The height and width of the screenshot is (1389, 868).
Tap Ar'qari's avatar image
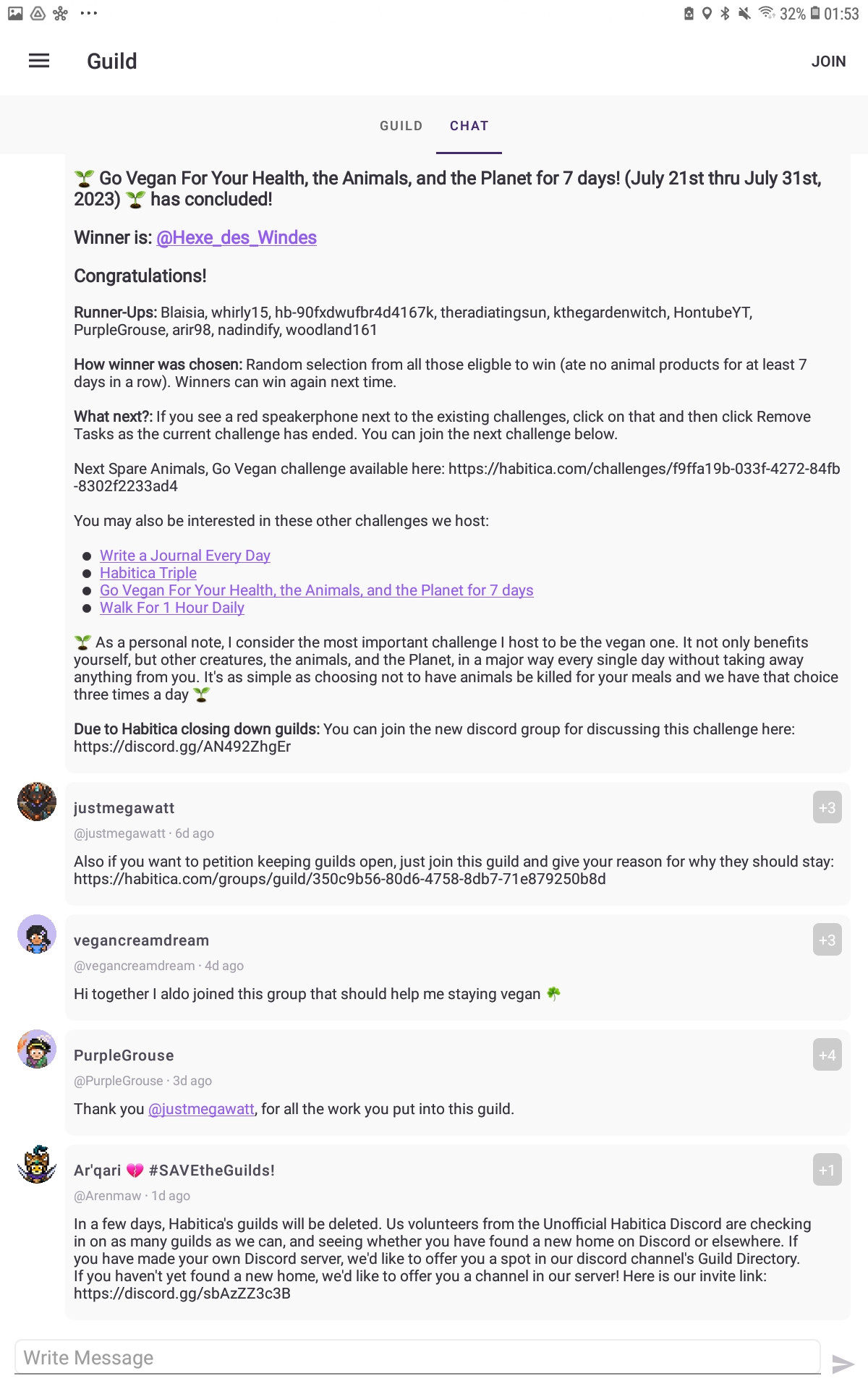coord(37,1164)
